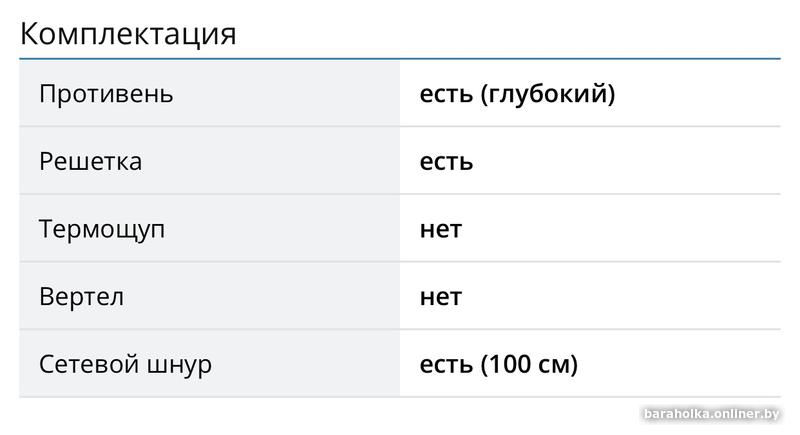
Task: Click 'нет' value beside Термощуп
Action: (x=440, y=229)
